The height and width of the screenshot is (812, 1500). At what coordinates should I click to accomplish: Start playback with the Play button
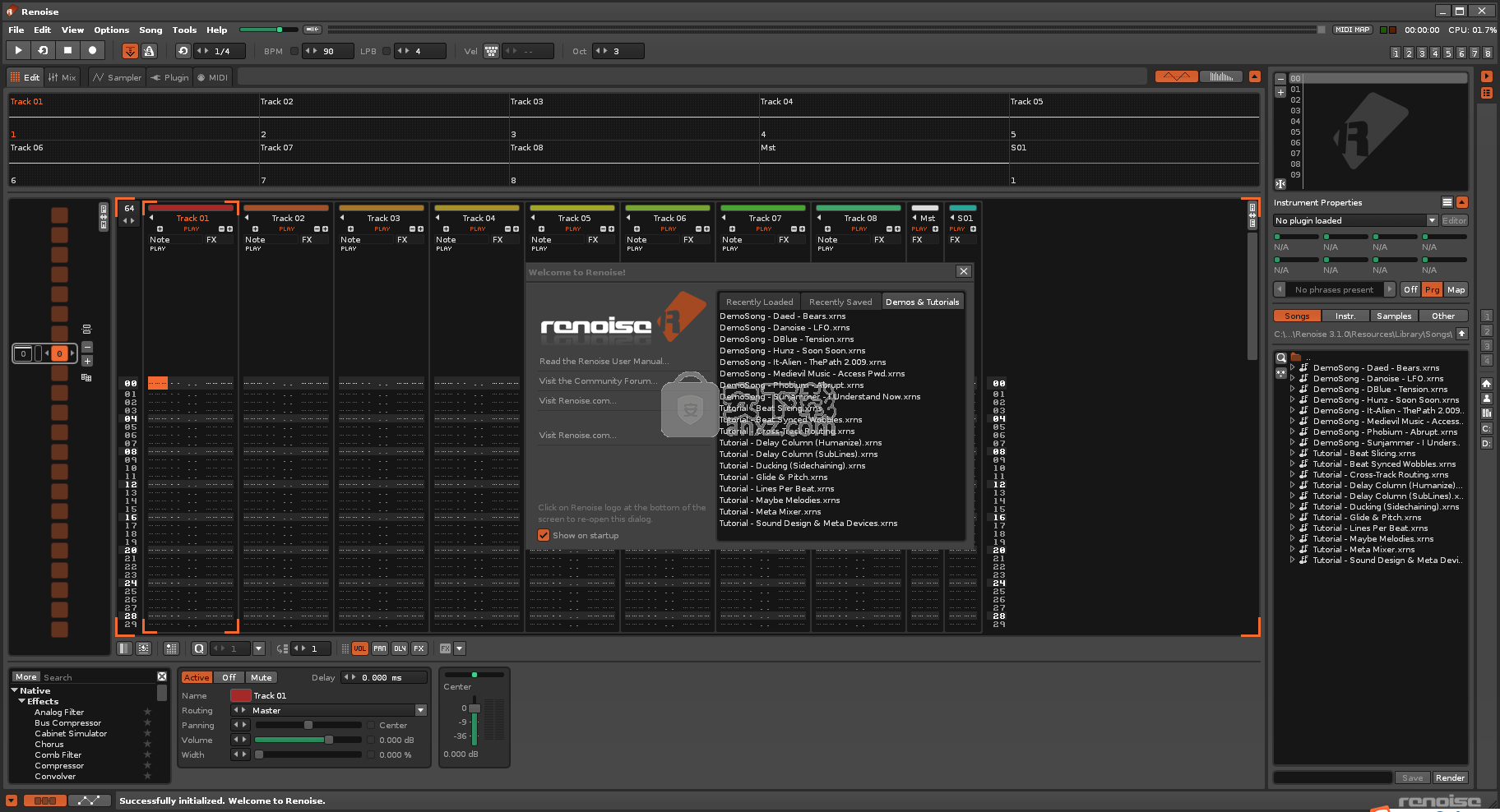[18, 50]
